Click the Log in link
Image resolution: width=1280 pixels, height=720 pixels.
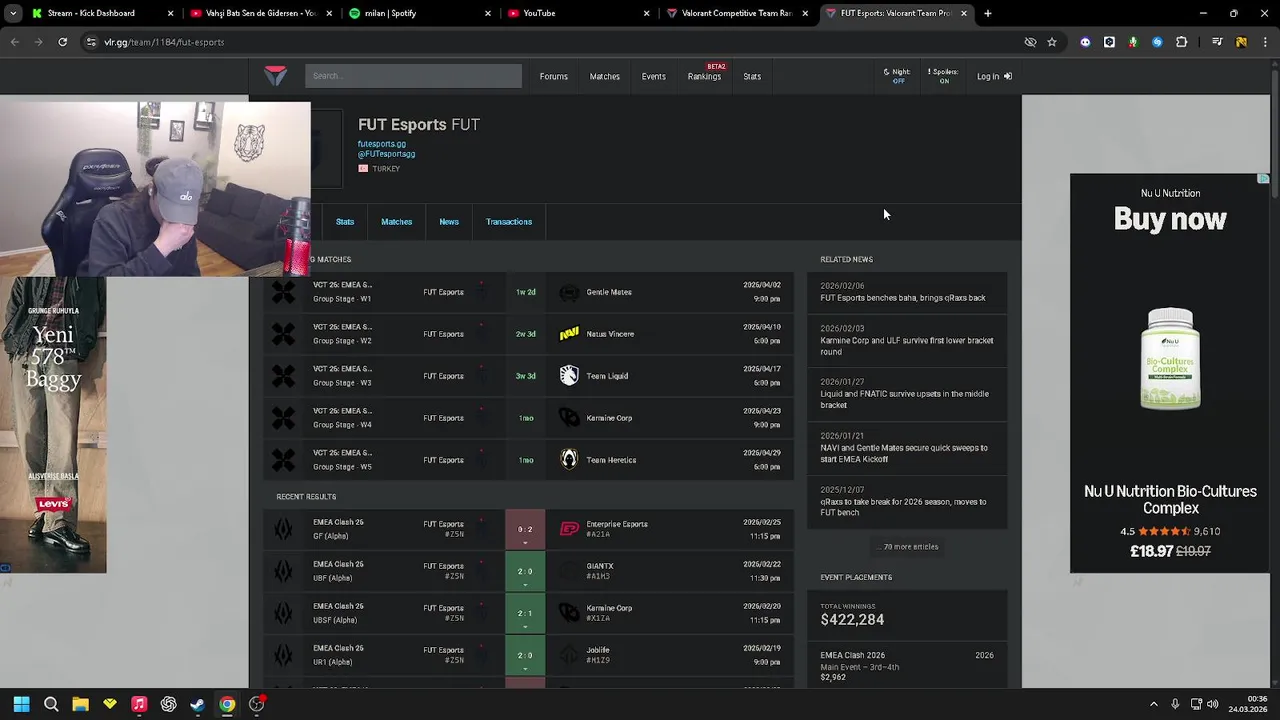coord(994,76)
